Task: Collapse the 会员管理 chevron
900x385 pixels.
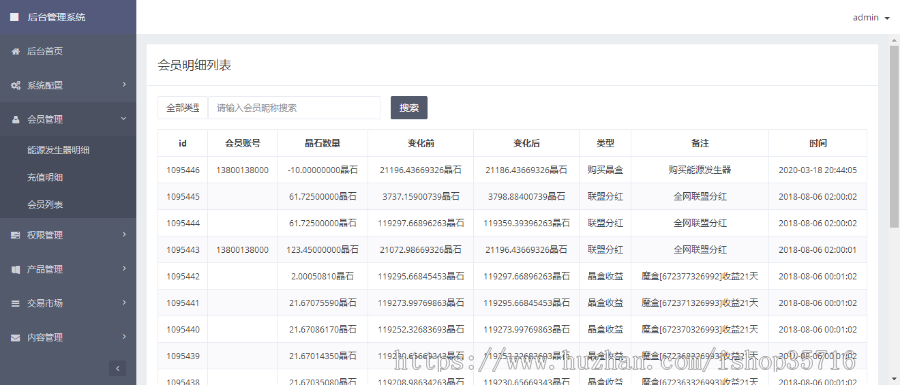Action: click(124, 119)
